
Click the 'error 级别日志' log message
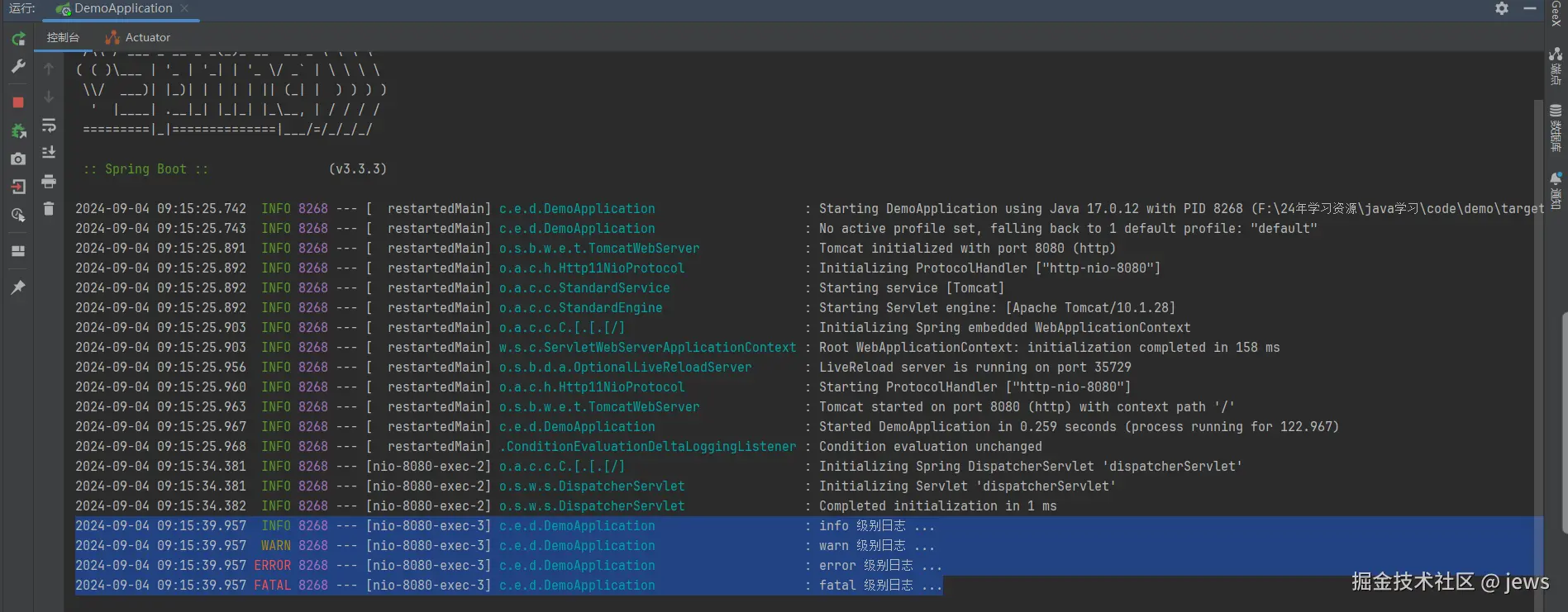tap(880, 566)
